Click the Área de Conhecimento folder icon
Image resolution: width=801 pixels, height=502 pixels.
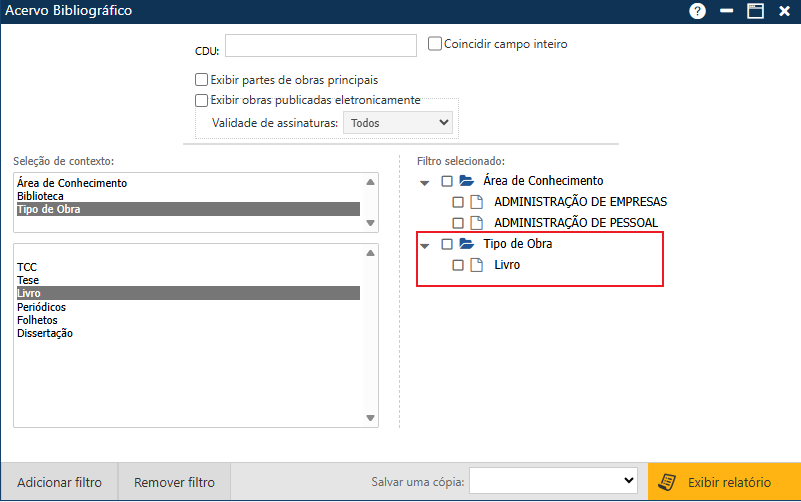[466, 181]
